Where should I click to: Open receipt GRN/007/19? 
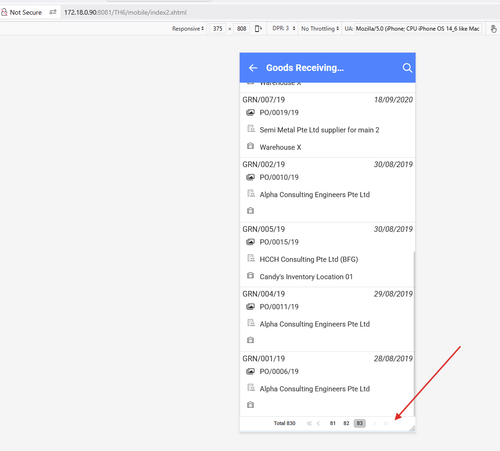(x=264, y=100)
